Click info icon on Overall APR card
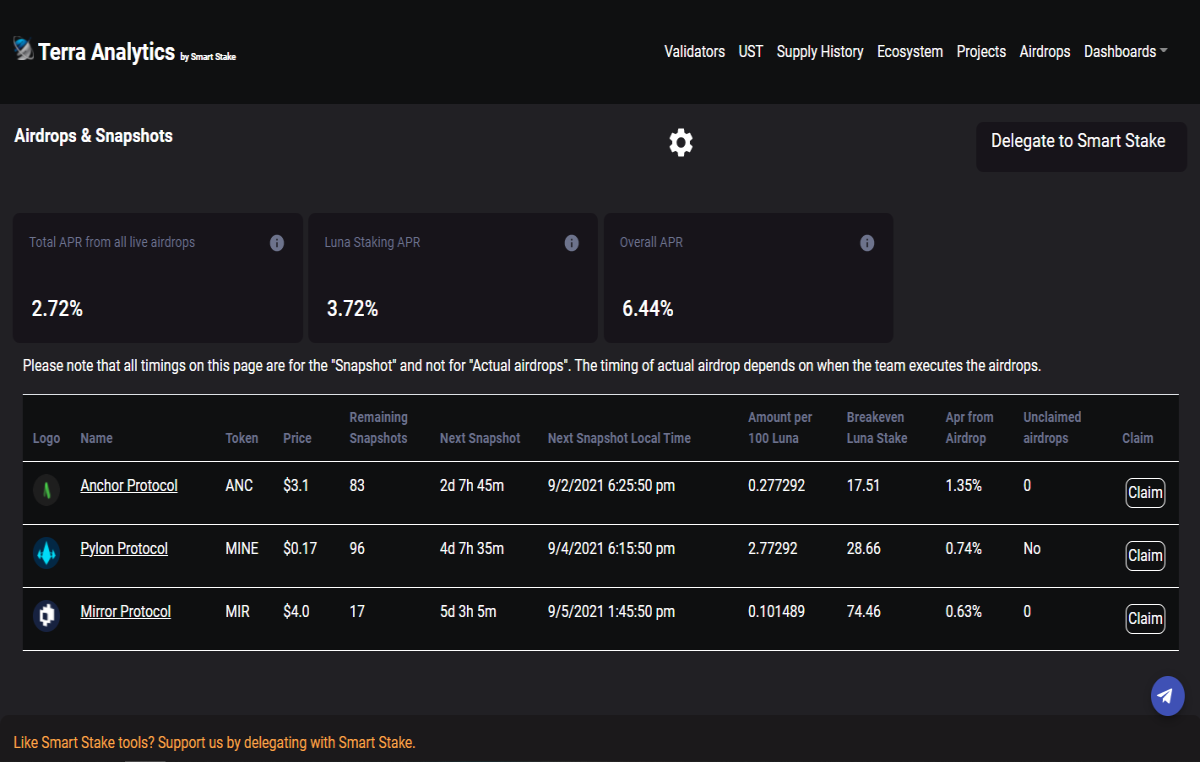Screen dimensions: 1200x762 pos(867,243)
